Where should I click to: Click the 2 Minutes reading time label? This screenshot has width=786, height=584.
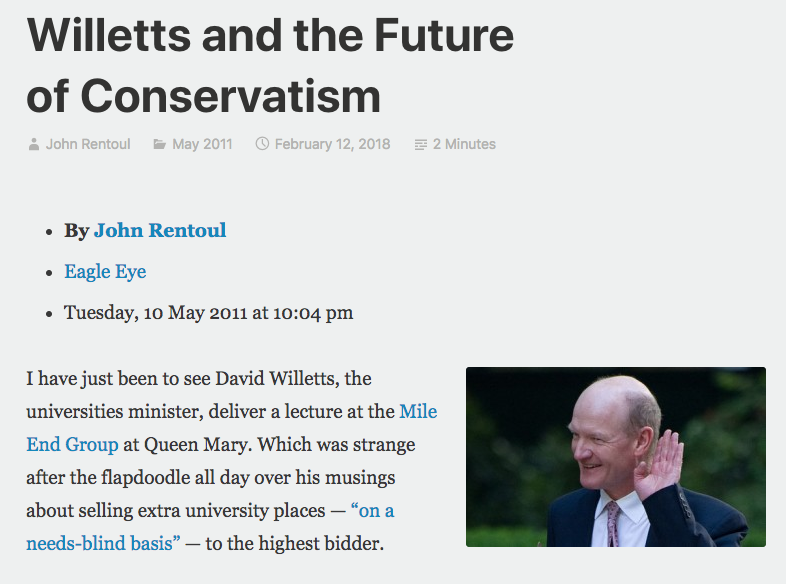(x=464, y=144)
